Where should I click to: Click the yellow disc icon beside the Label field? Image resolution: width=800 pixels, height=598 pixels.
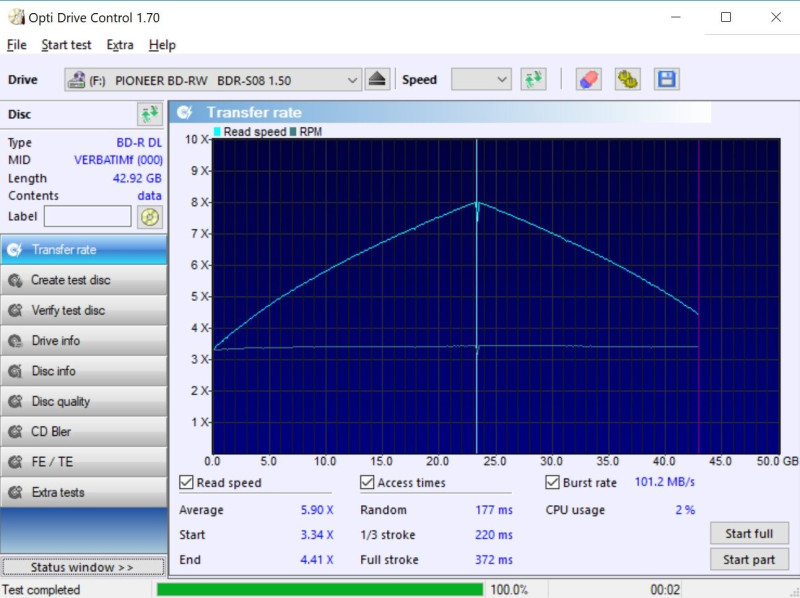[149, 217]
